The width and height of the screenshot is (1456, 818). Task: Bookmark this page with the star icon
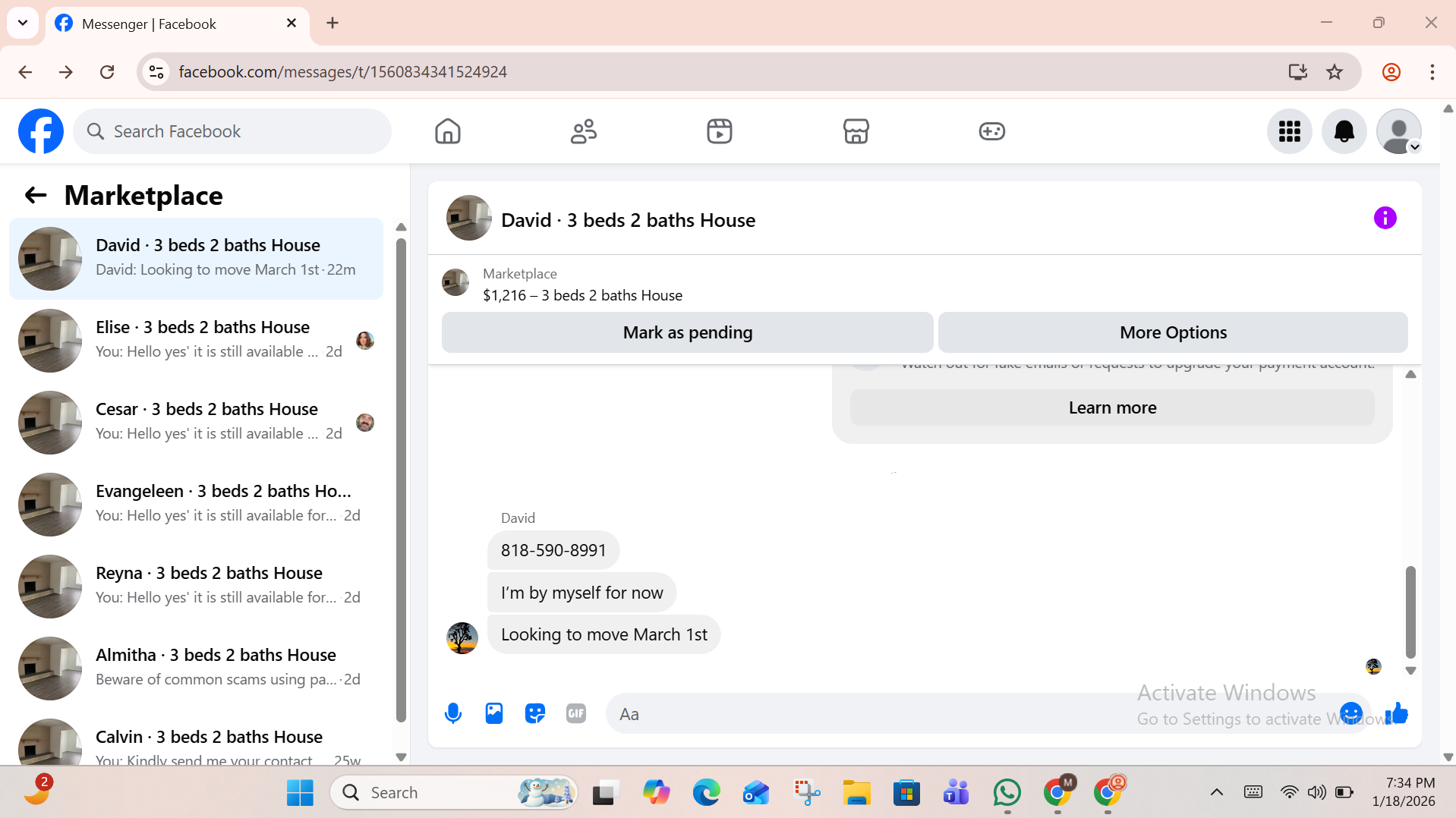pos(1335,72)
